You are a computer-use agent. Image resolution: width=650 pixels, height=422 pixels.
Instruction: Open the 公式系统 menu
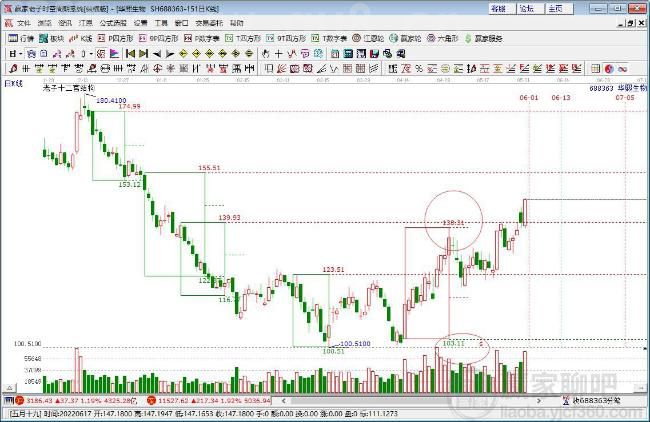tap(113, 23)
